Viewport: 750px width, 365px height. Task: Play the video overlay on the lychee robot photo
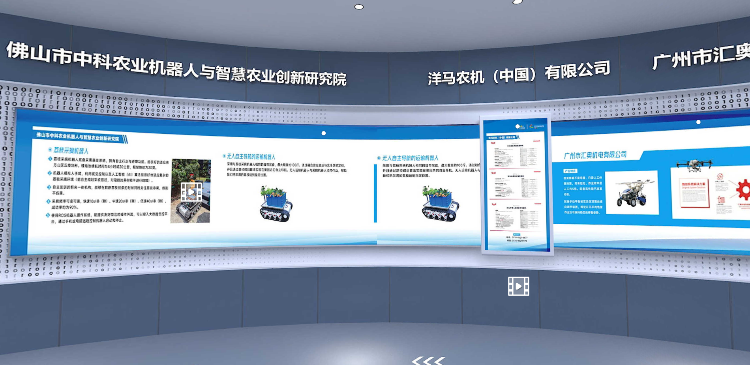click(x=191, y=192)
